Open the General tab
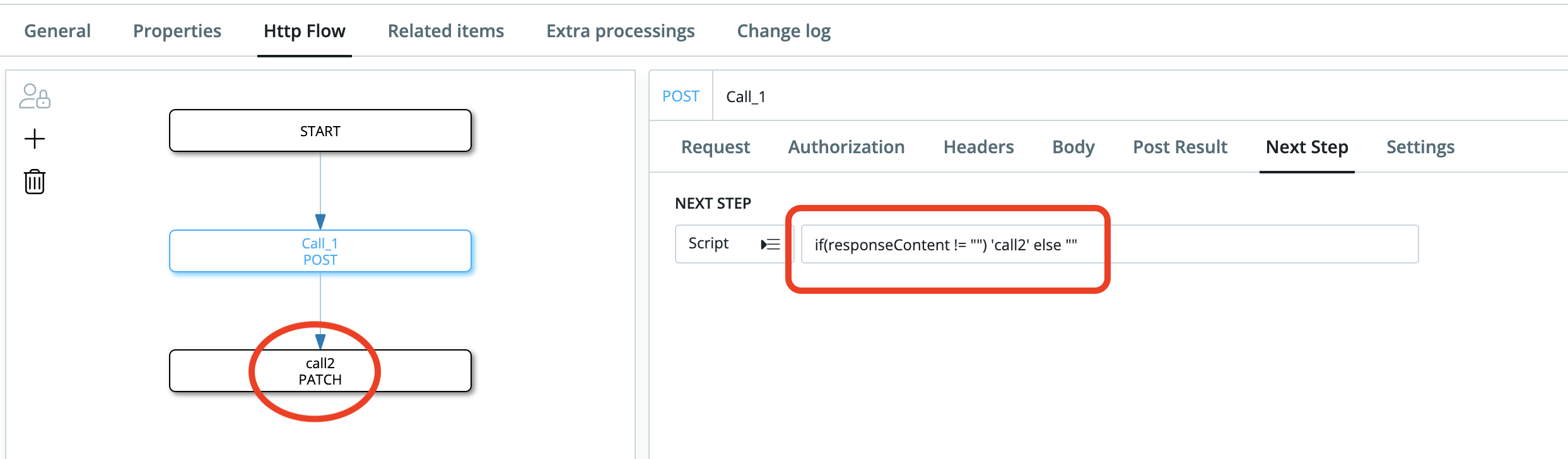Screen dimensions: 1568x459 (x=57, y=31)
